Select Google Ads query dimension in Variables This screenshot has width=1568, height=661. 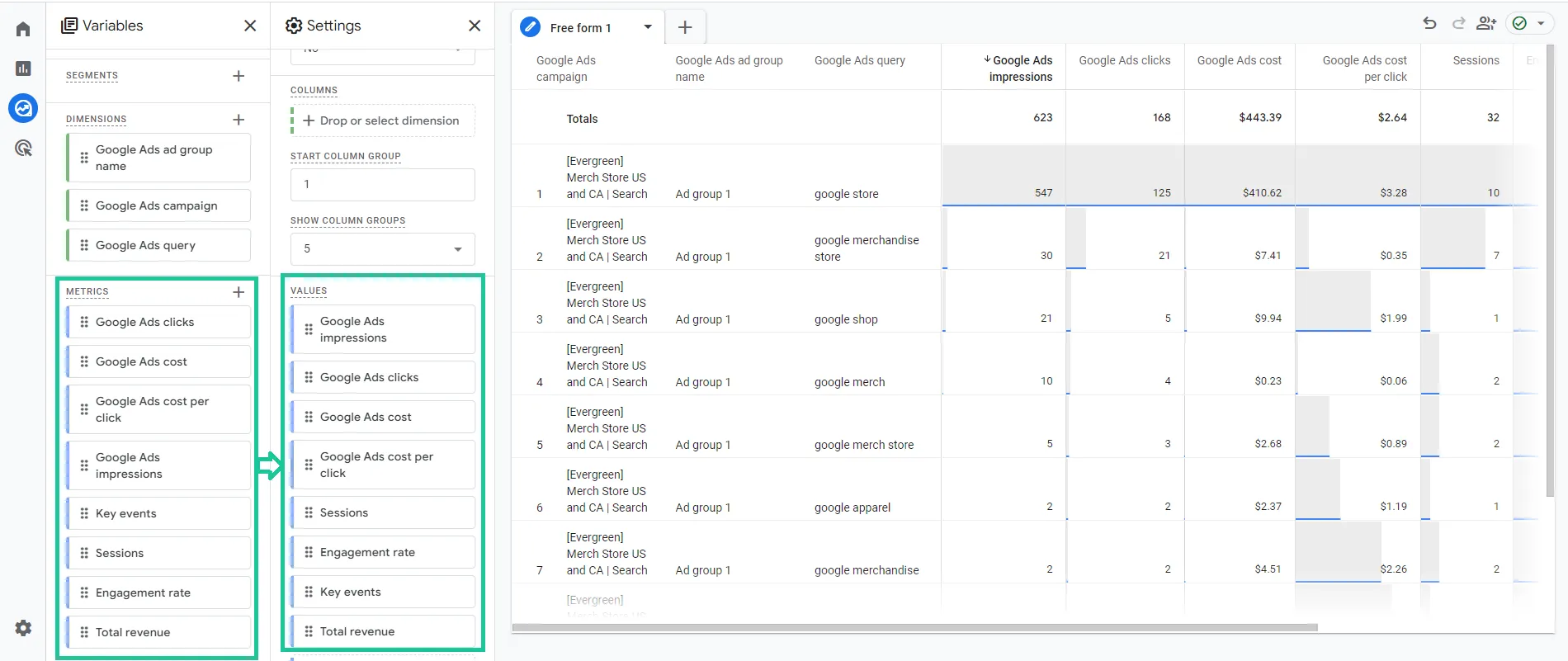click(x=158, y=245)
